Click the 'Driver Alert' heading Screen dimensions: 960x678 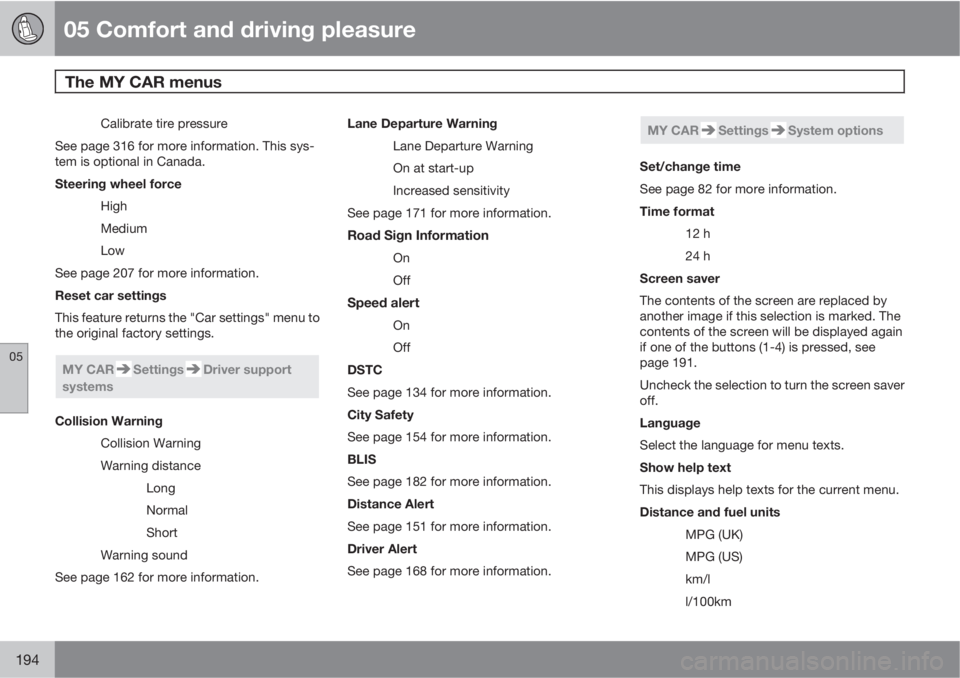(x=382, y=549)
